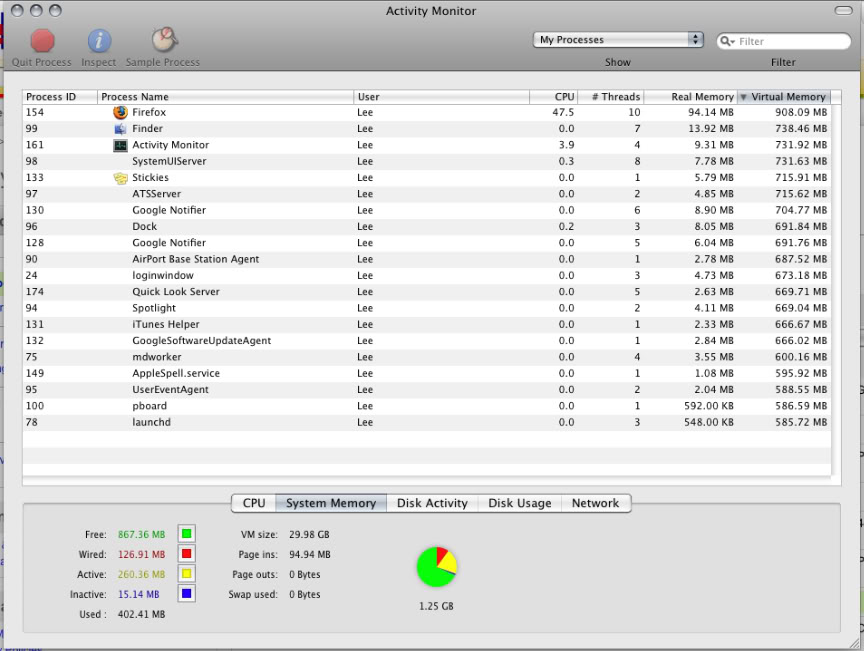Click the red Wired memory color swatch
The image size is (864, 651).
coord(187,553)
